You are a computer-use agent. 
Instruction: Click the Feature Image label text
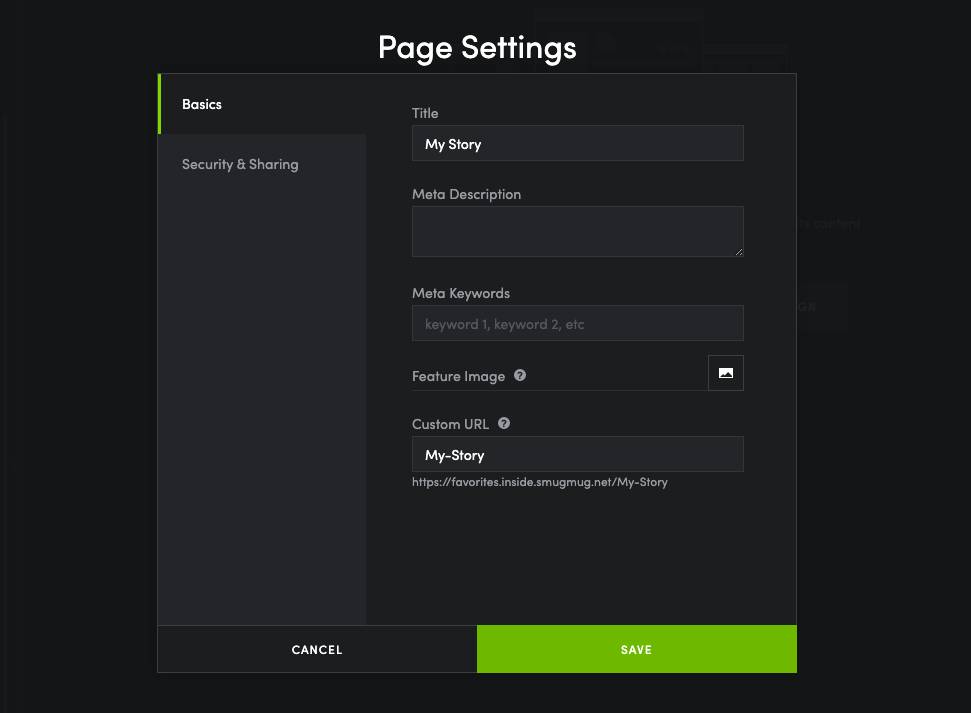pyautogui.click(x=458, y=376)
